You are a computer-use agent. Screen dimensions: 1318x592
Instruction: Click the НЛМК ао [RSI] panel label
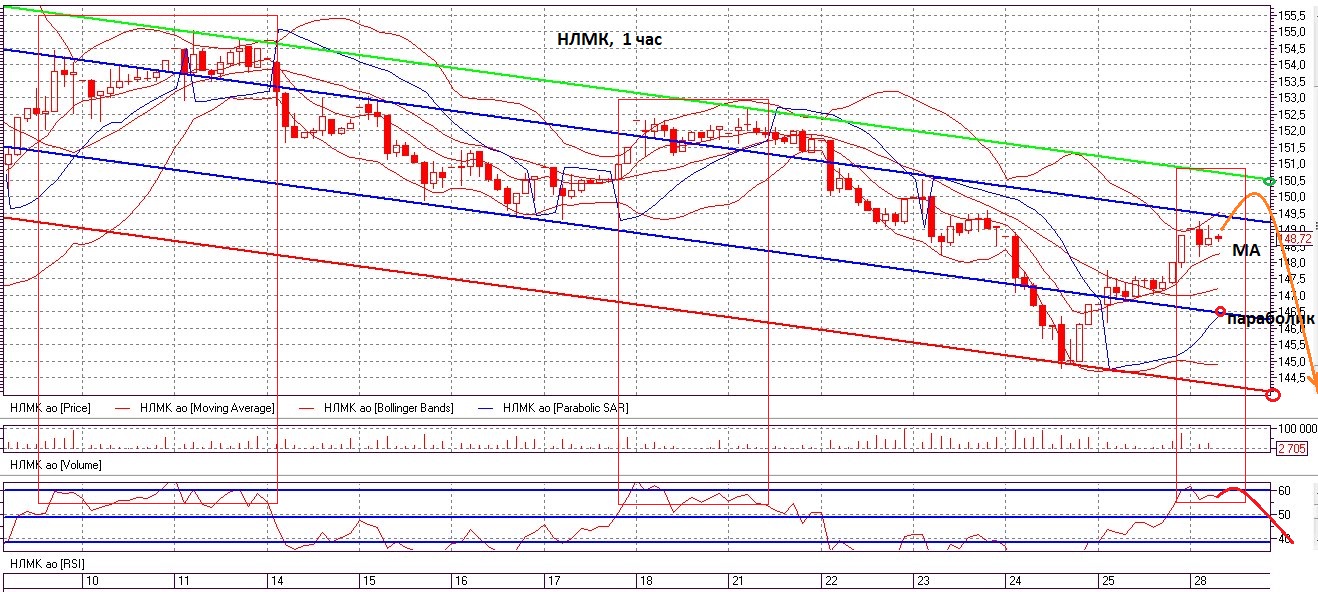[x=48, y=565]
